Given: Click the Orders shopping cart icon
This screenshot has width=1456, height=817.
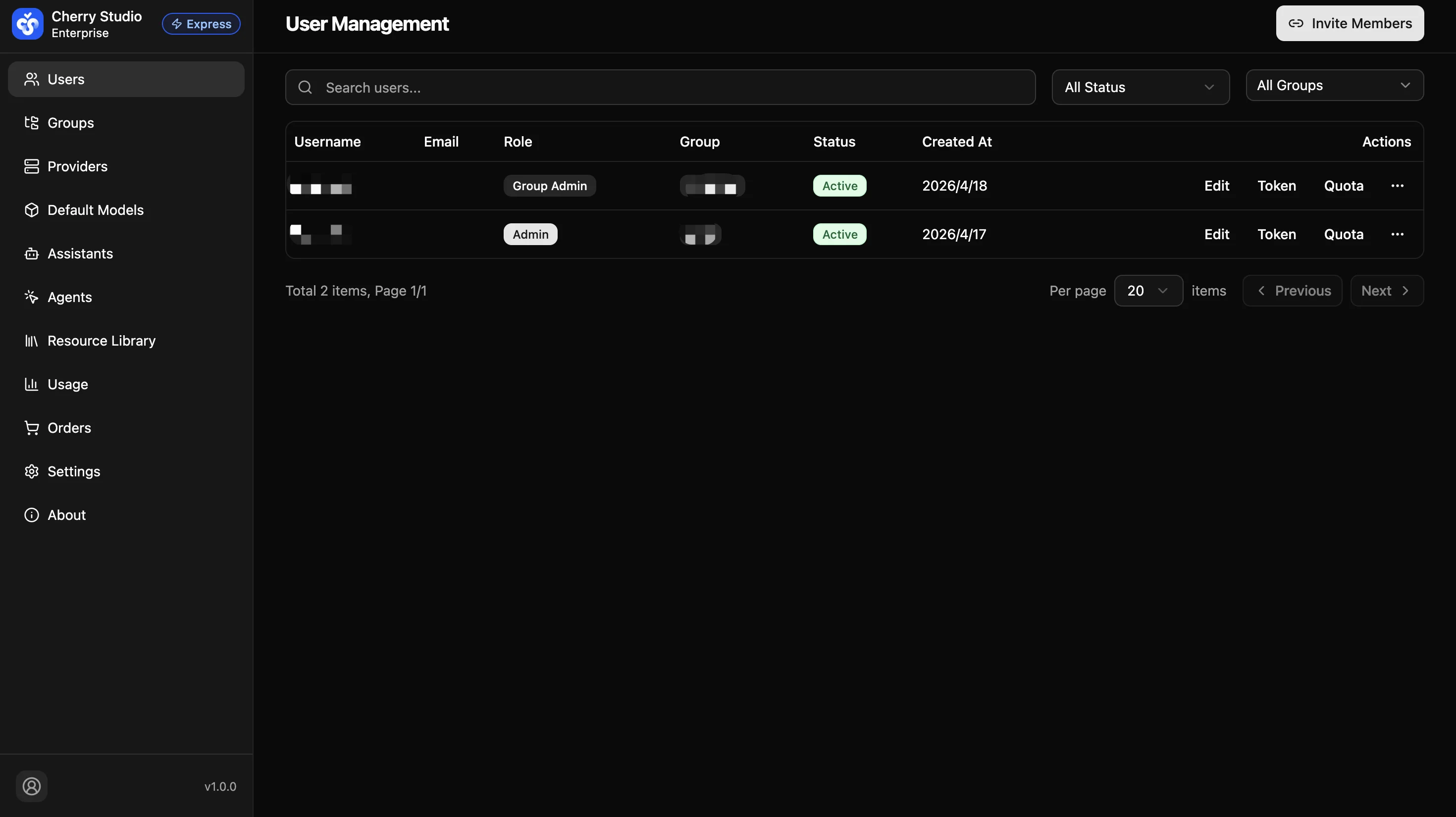Looking at the screenshot, I should click(x=32, y=428).
